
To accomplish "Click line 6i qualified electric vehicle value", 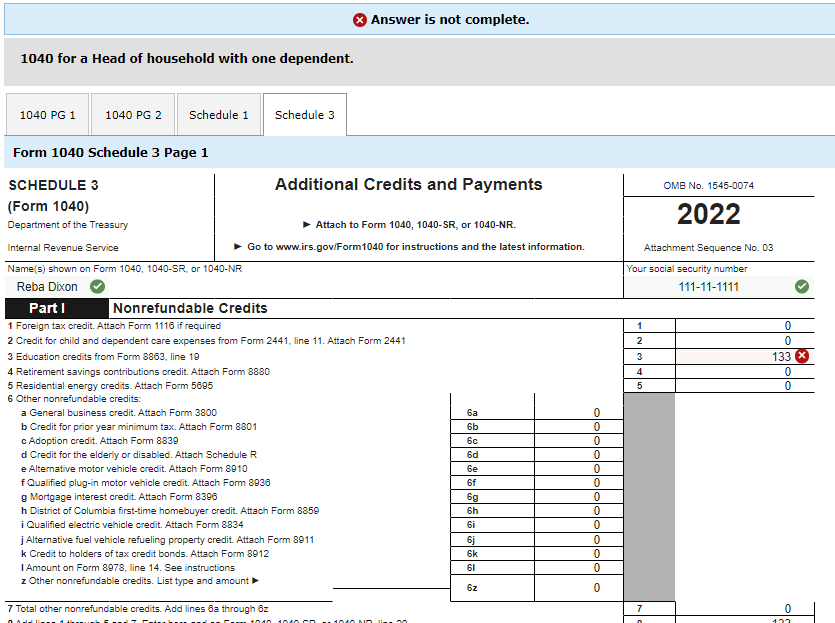I will (579, 524).
